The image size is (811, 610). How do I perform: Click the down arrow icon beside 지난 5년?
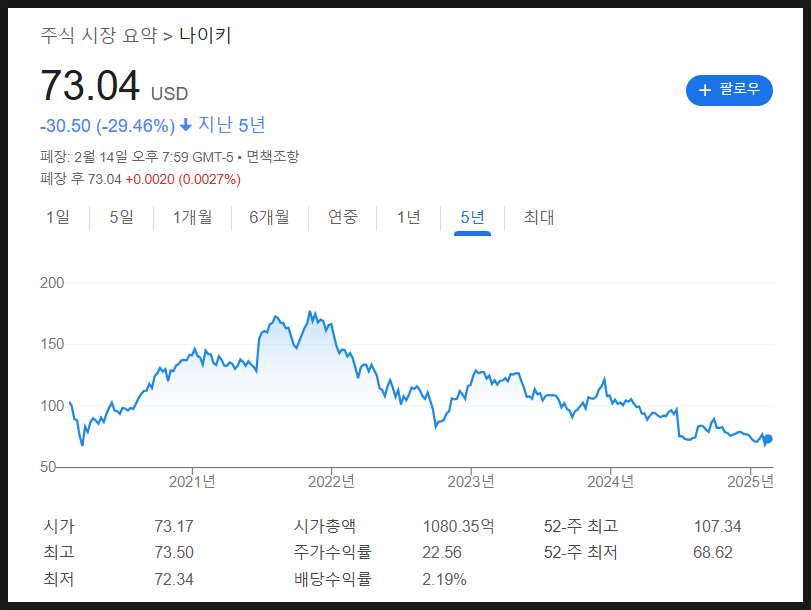click(186, 125)
